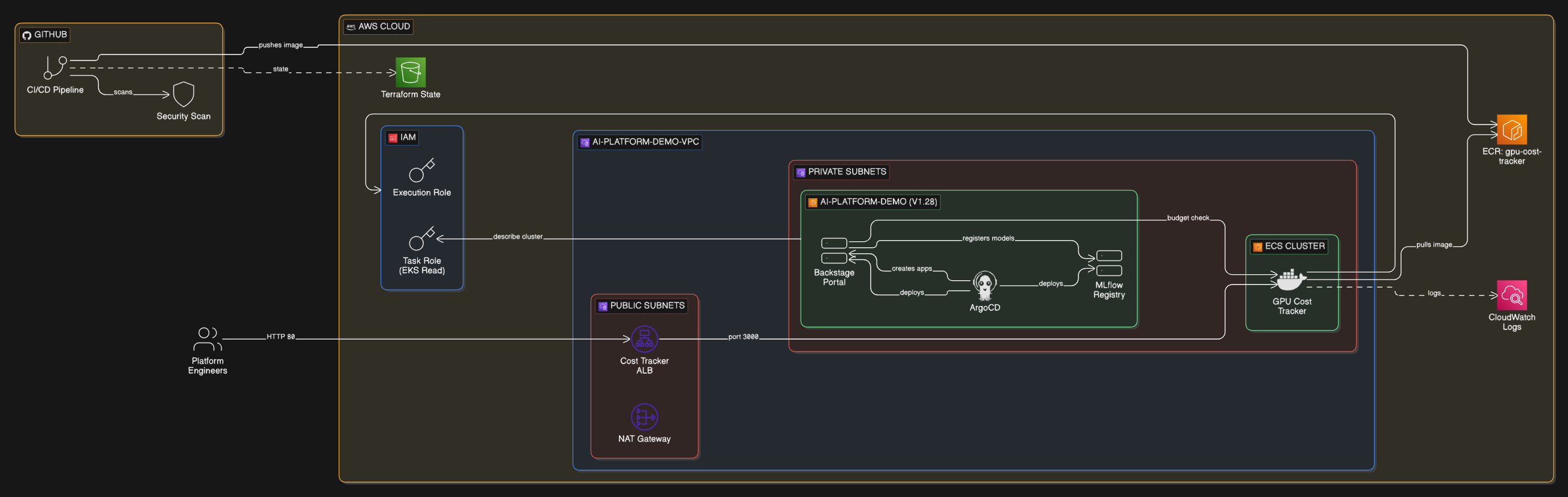Click the MLflow Registry server icon

[1109, 263]
